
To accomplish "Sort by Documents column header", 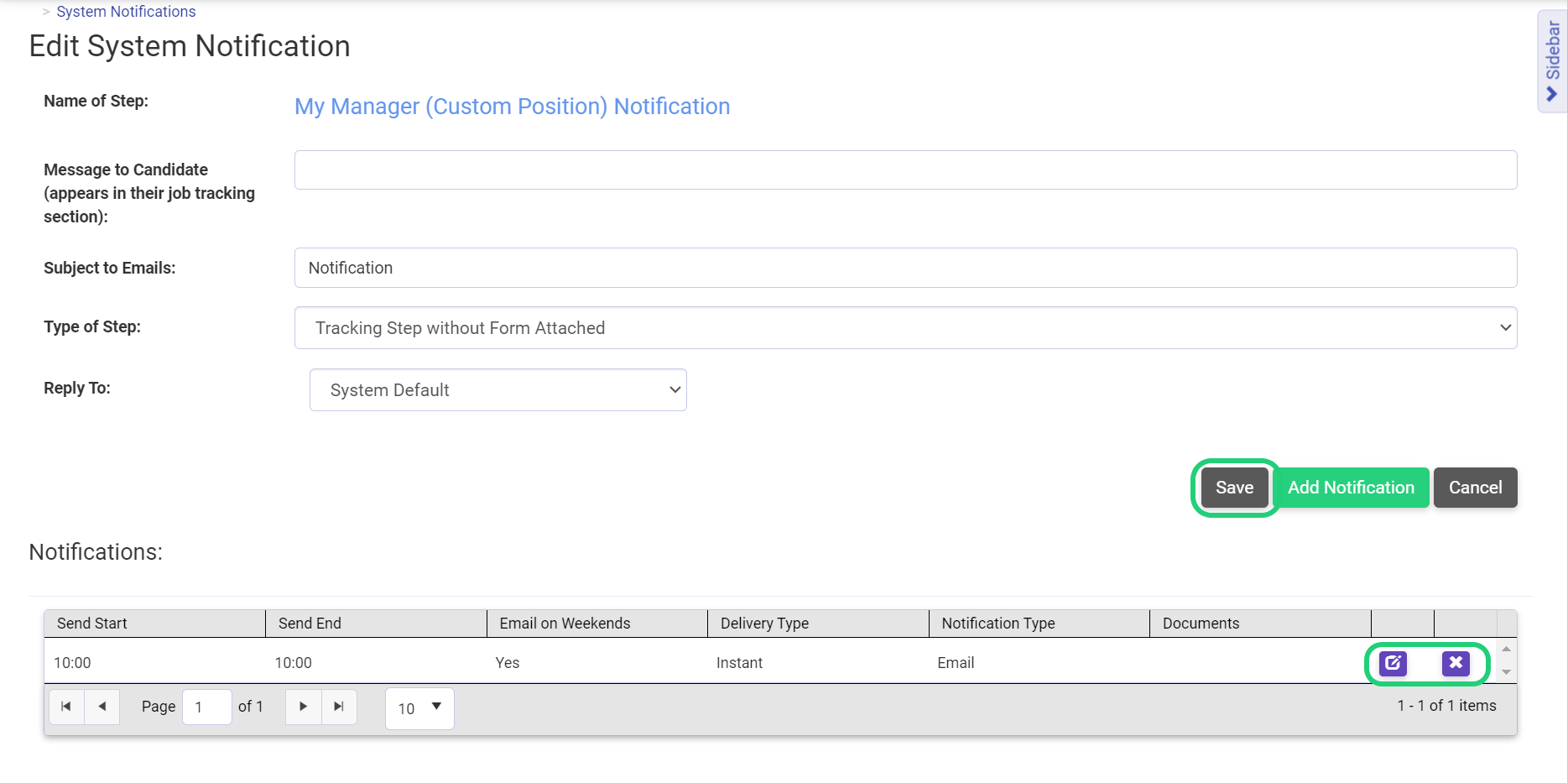I will tap(1260, 624).
